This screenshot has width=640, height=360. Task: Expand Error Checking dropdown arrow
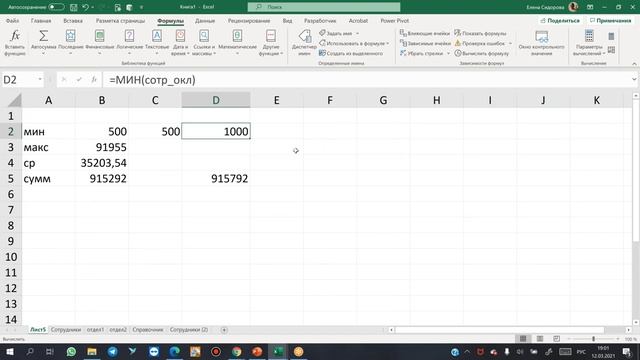tap(510, 43)
